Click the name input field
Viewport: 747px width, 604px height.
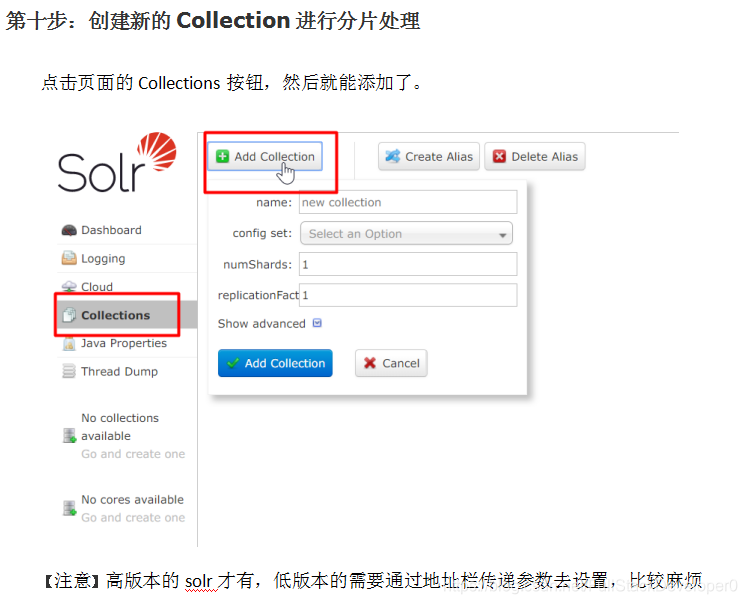[x=408, y=202]
